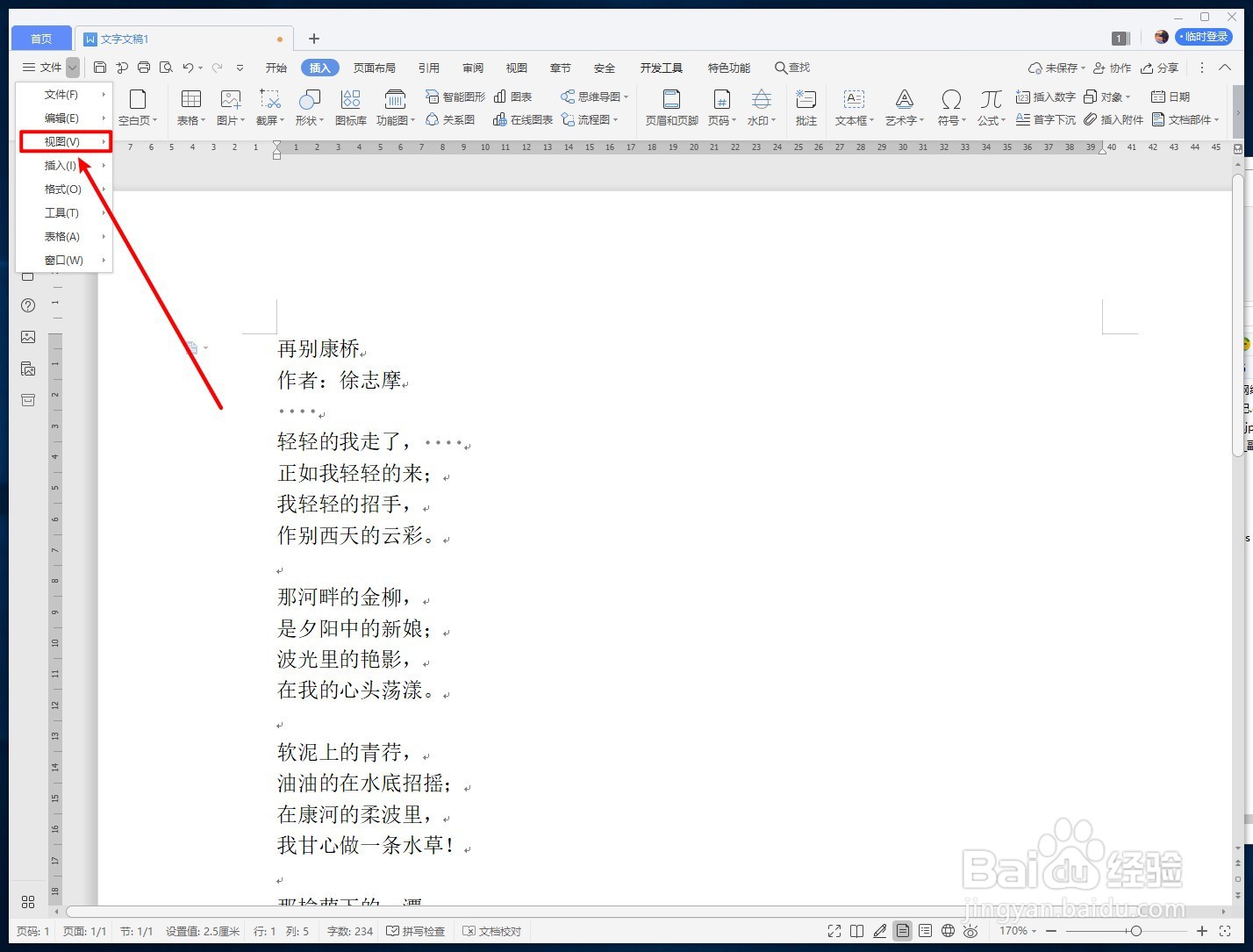Insert an equation using 公式 icon
1253x952 pixels.
pyautogui.click(x=990, y=105)
